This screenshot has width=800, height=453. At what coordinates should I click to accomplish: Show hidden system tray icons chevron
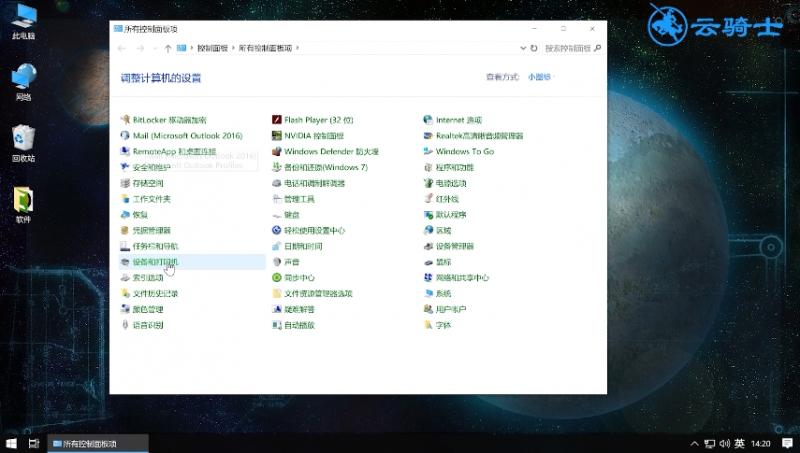694,444
